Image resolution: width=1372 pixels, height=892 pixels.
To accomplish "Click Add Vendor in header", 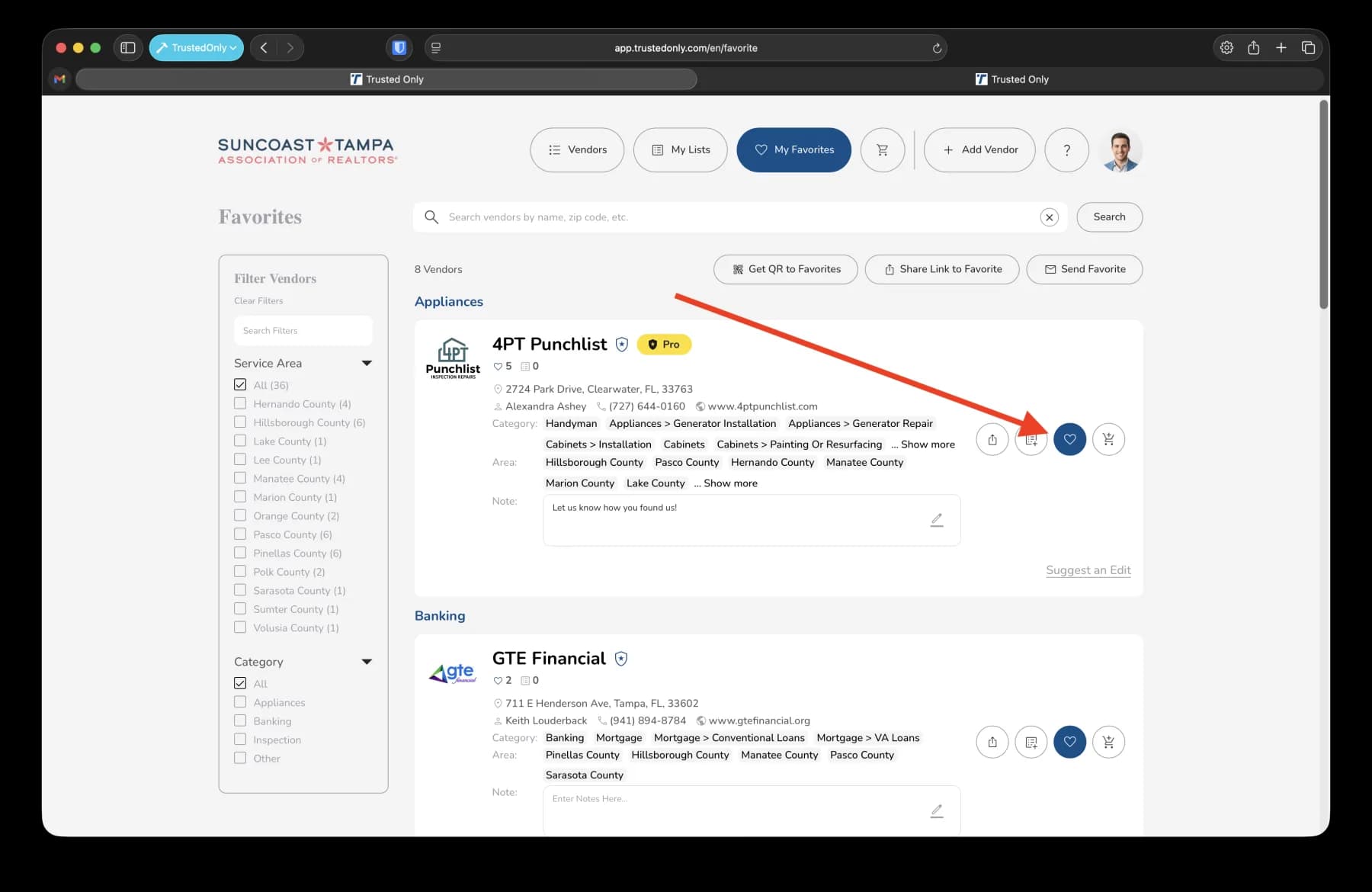I will (979, 150).
